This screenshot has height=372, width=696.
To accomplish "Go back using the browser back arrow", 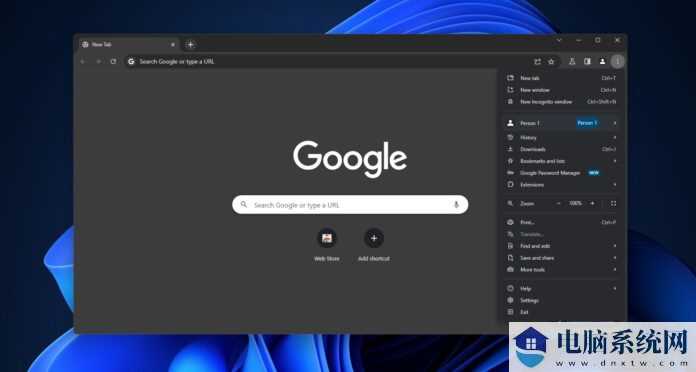I will click(83, 62).
